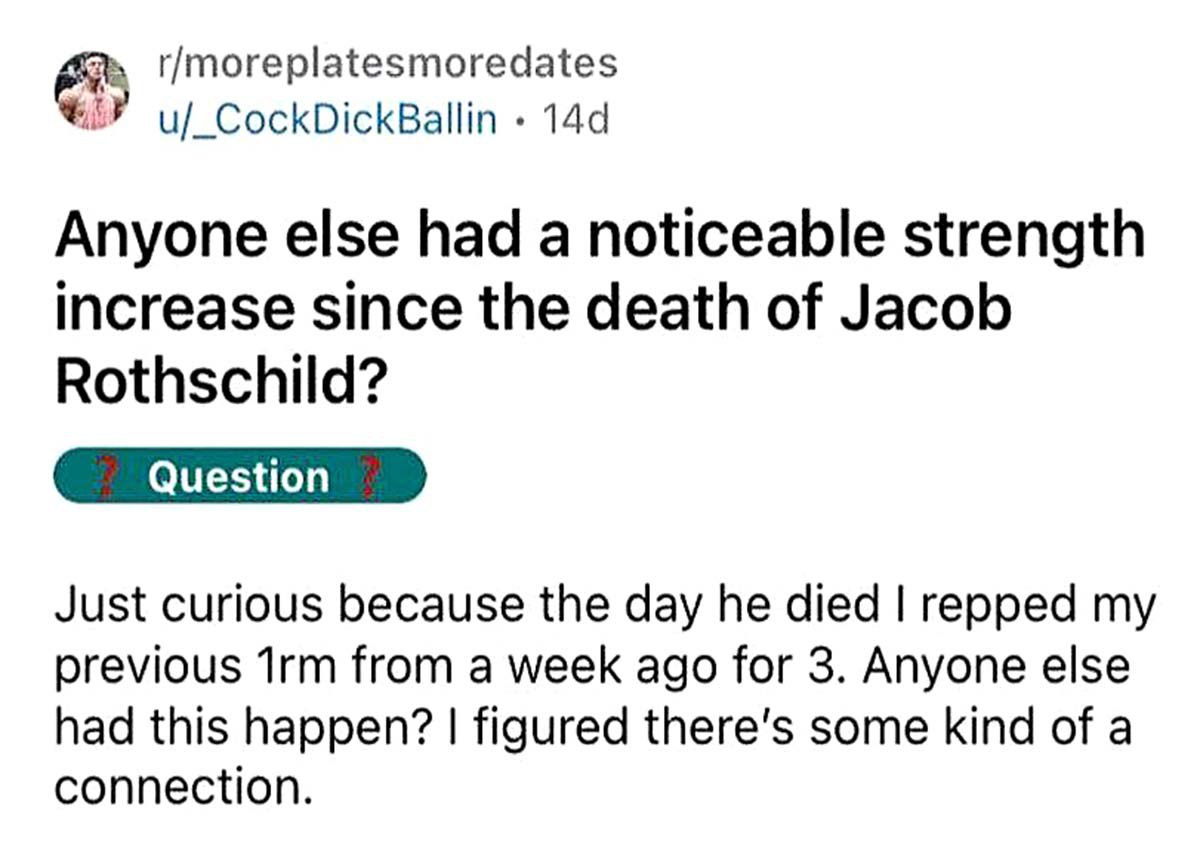Click the 'had this happen?' body line
The image size is (1200, 855).
(x=592, y=727)
